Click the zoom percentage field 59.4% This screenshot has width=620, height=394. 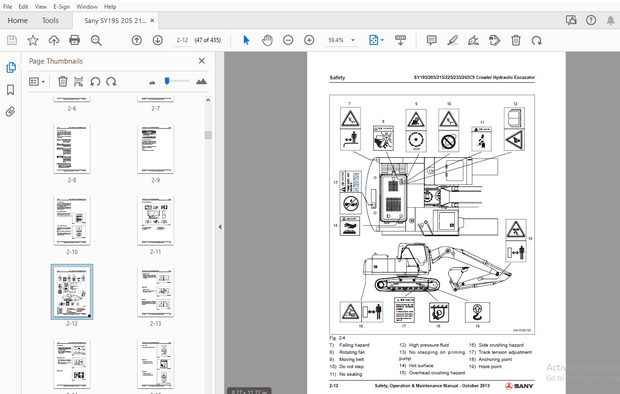336,40
